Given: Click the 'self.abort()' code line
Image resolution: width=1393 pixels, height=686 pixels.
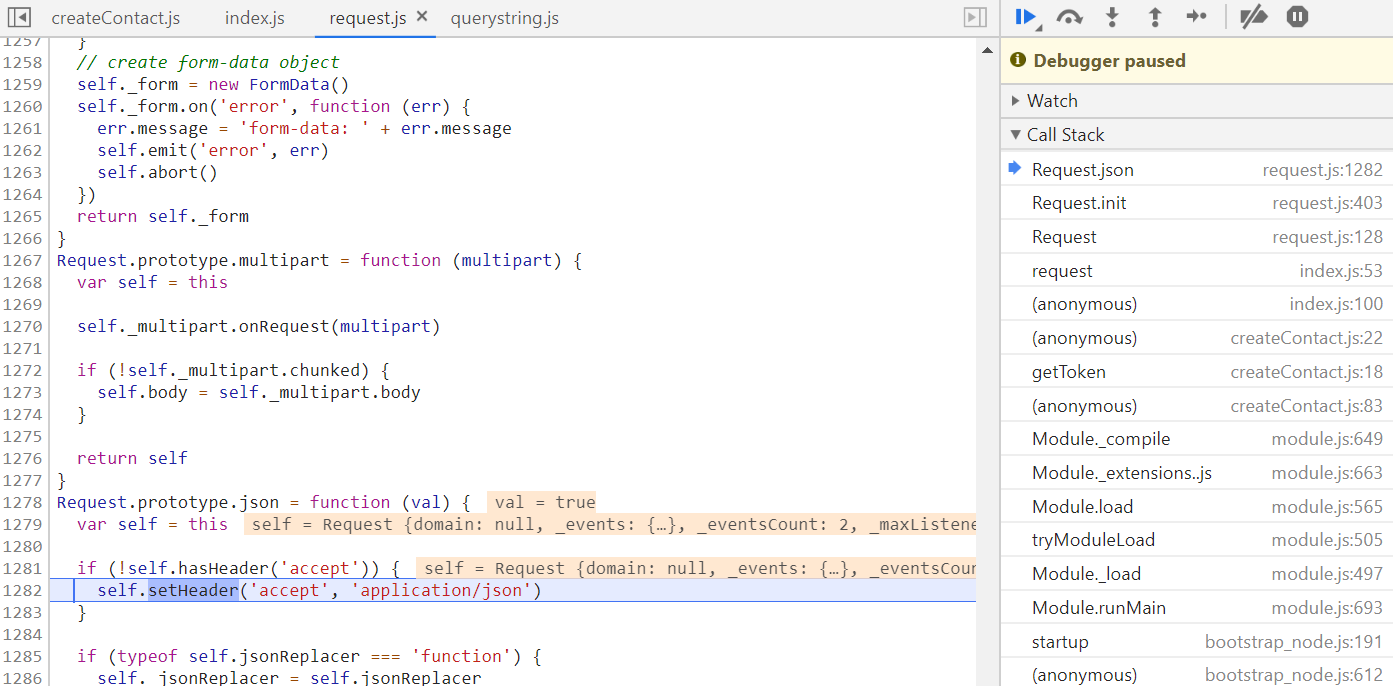Looking at the screenshot, I should [158, 172].
